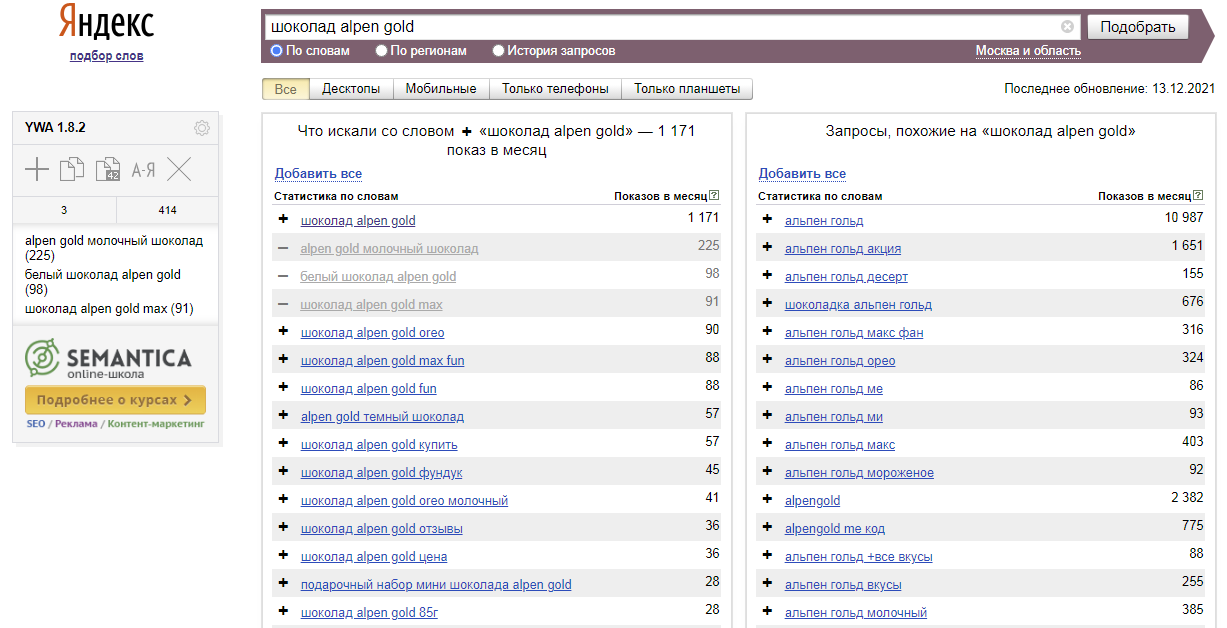Viewport: 1227px width, 628px height.
Task: Select 'шоколад alpen gold max (91)' in YWA list
Action: [109, 309]
